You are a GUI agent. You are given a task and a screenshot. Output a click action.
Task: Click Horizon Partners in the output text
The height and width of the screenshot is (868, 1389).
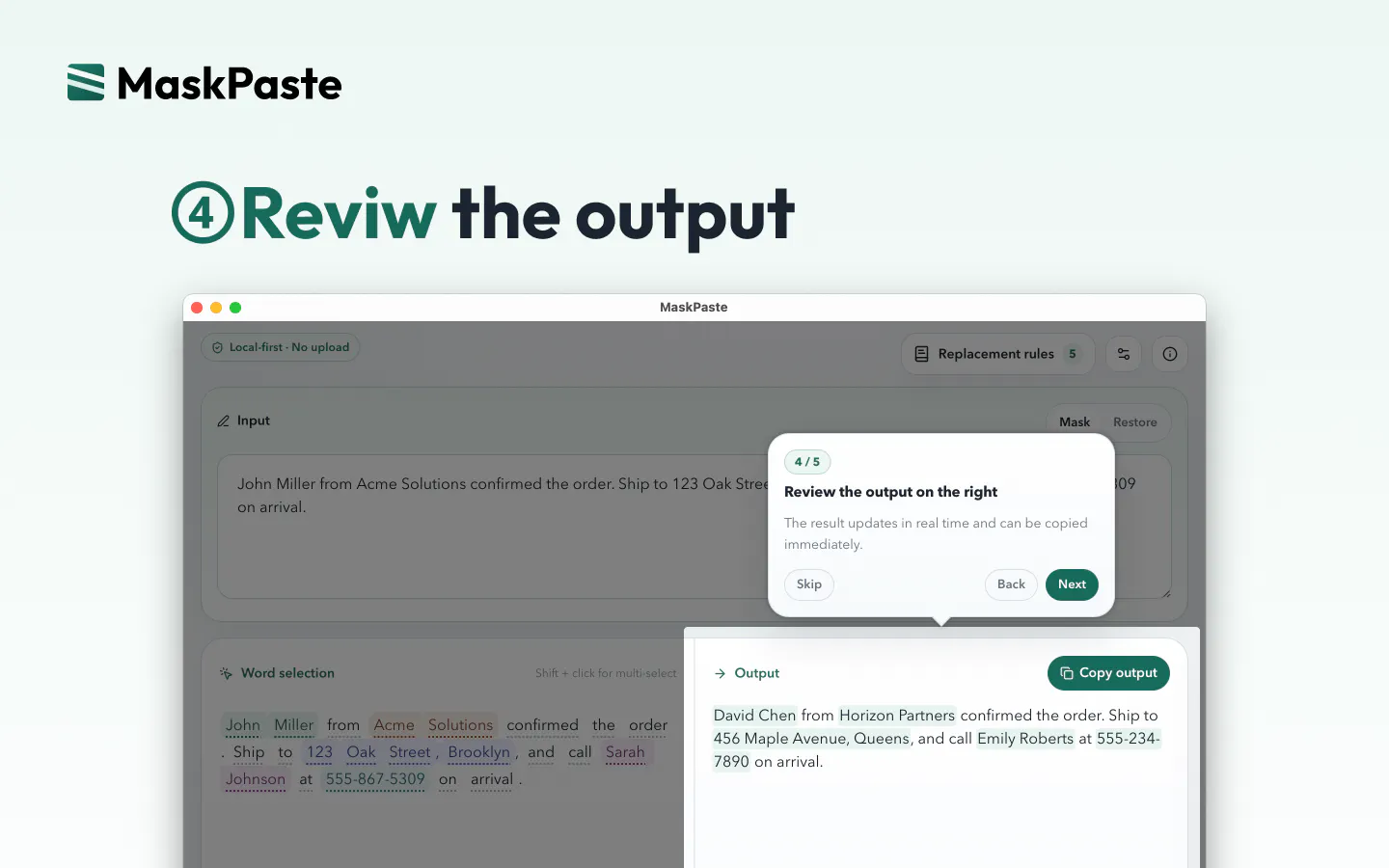coord(897,716)
